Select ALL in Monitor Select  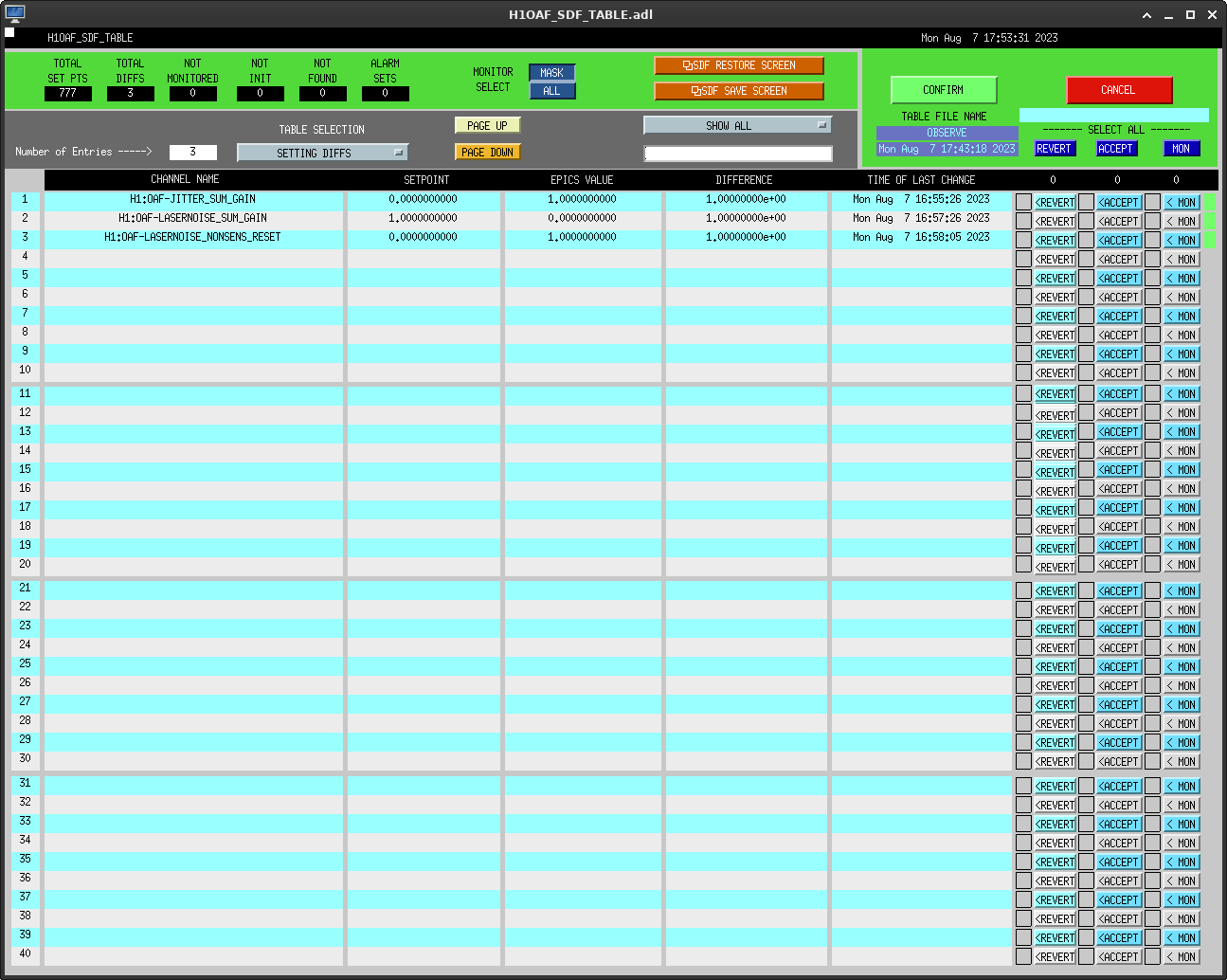click(x=551, y=91)
